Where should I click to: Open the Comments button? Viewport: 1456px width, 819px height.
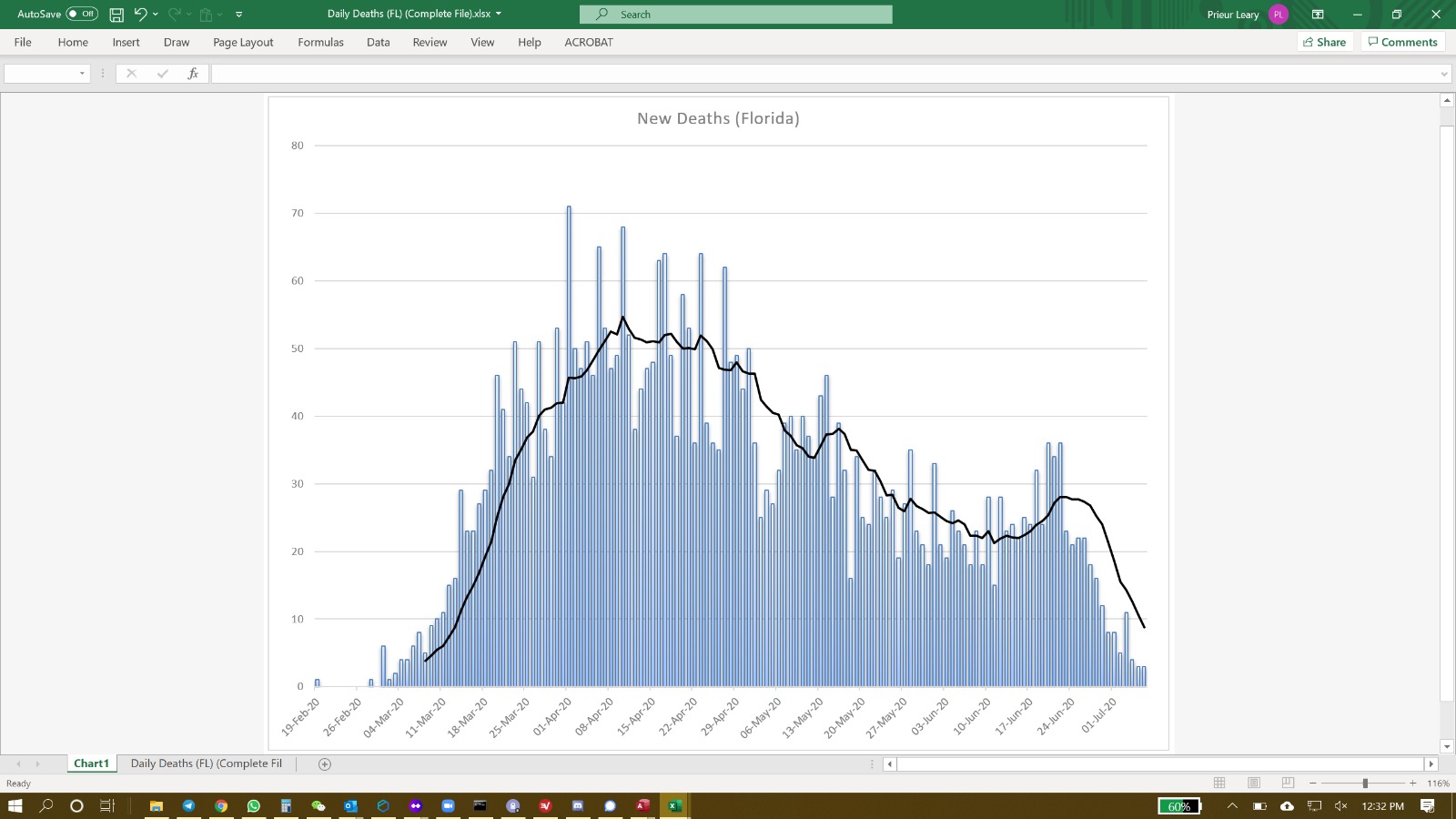click(1402, 42)
